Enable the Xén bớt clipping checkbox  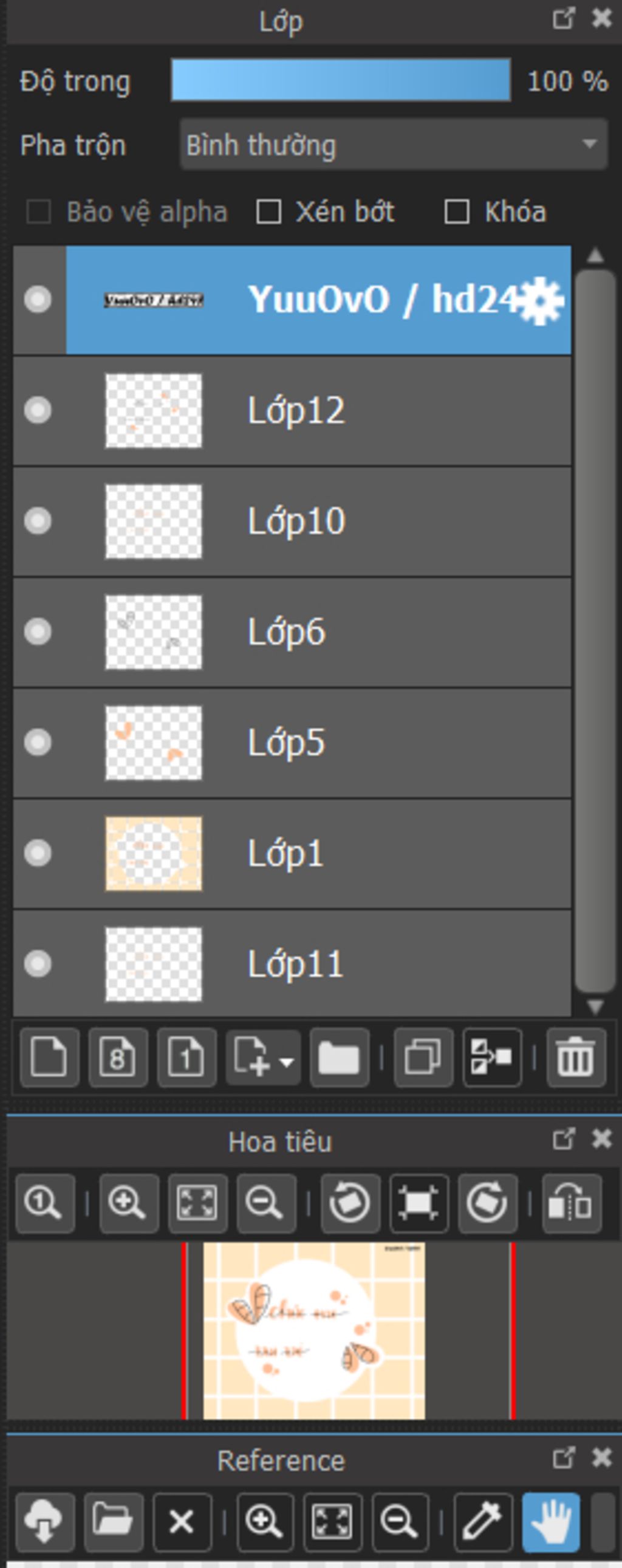(x=269, y=213)
